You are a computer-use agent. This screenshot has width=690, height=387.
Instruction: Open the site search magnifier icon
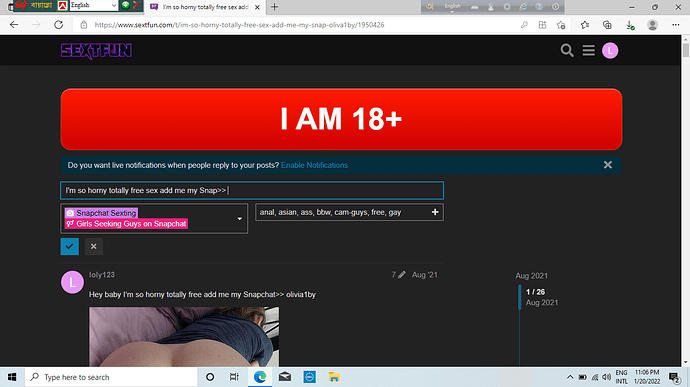pyautogui.click(x=567, y=51)
